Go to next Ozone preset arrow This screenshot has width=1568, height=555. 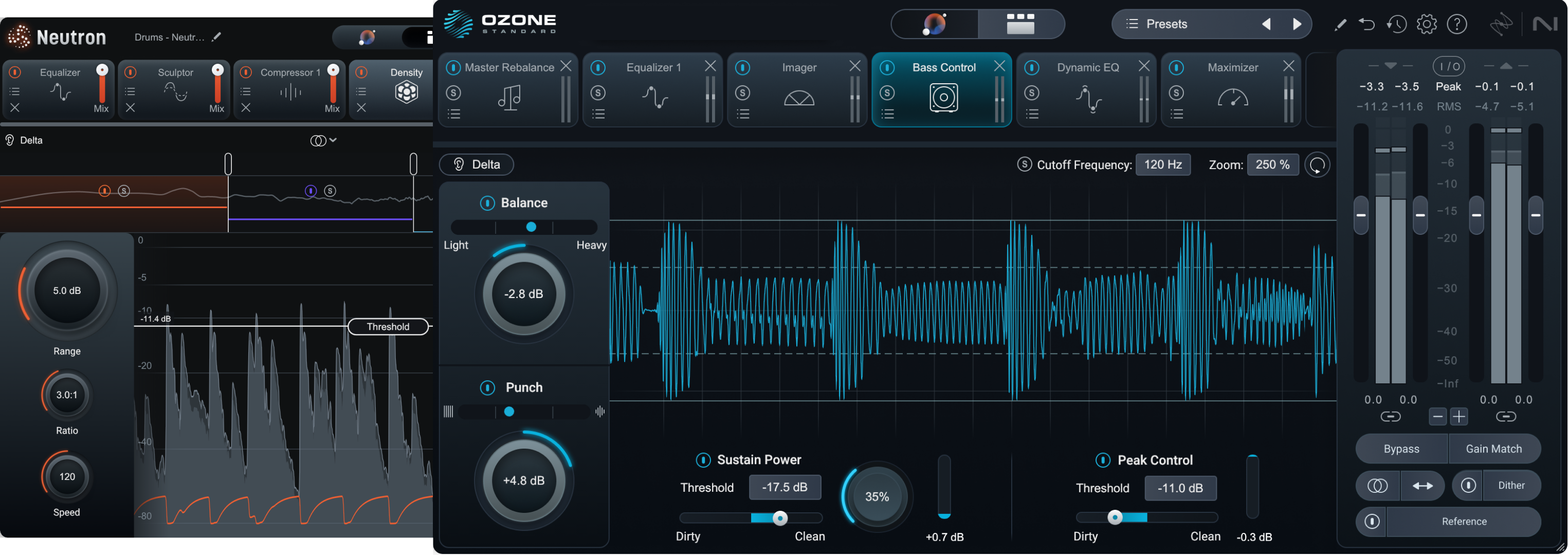point(1297,24)
